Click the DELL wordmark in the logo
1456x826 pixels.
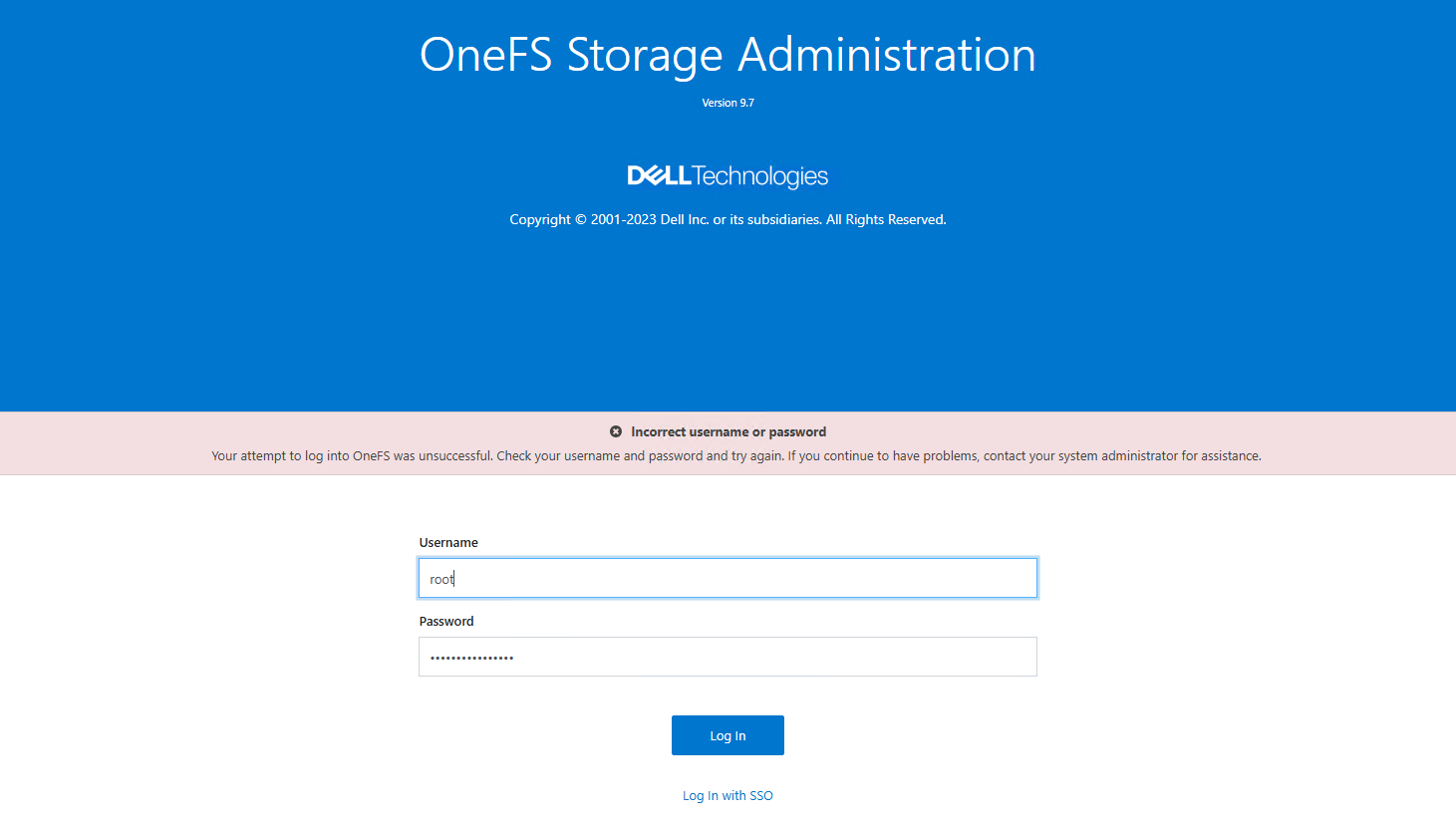click(659, 176)
